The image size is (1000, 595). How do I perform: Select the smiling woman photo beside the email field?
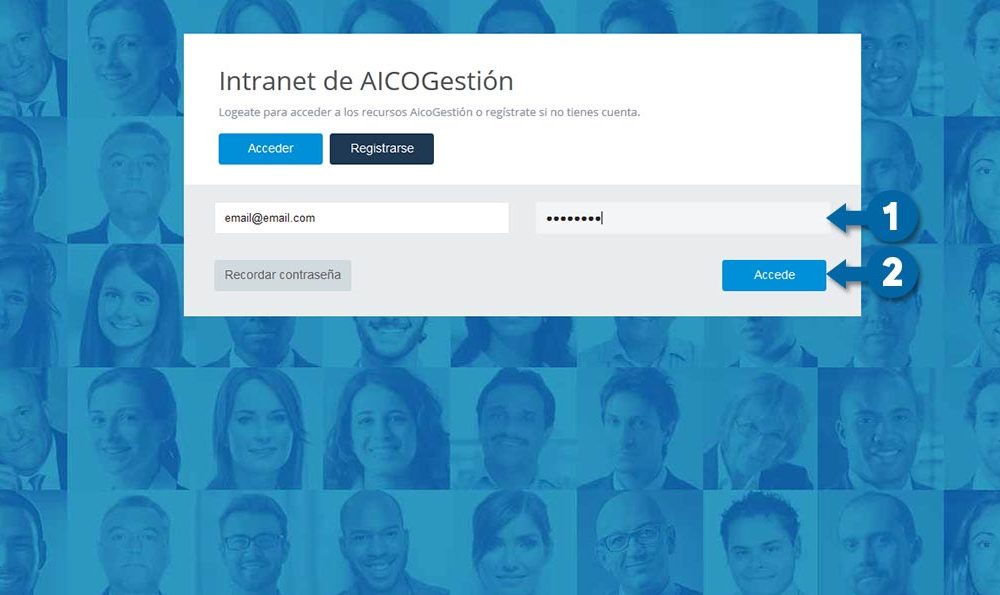(126, 305)
